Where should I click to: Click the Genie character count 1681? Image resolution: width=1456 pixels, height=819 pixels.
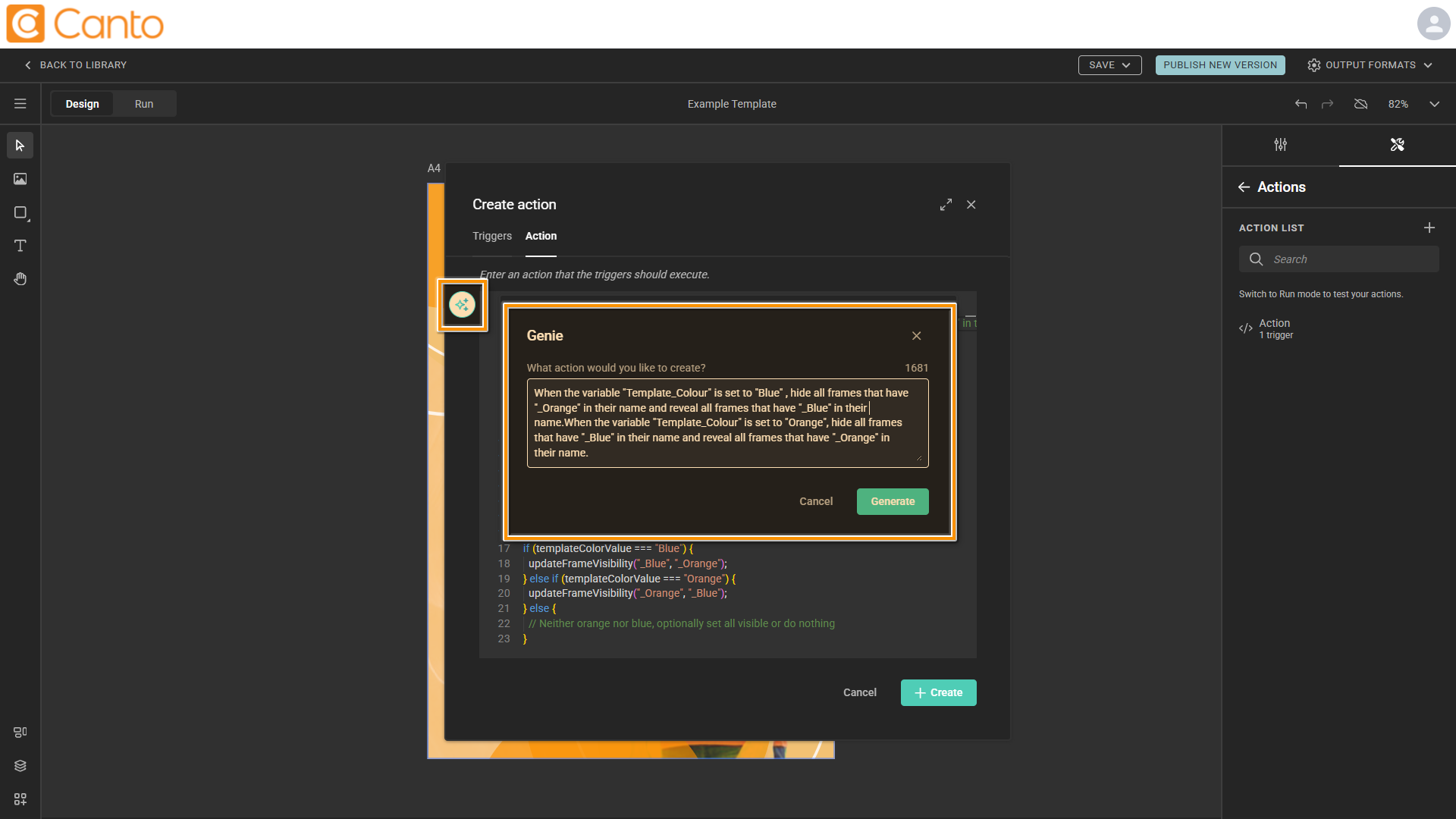916,368
